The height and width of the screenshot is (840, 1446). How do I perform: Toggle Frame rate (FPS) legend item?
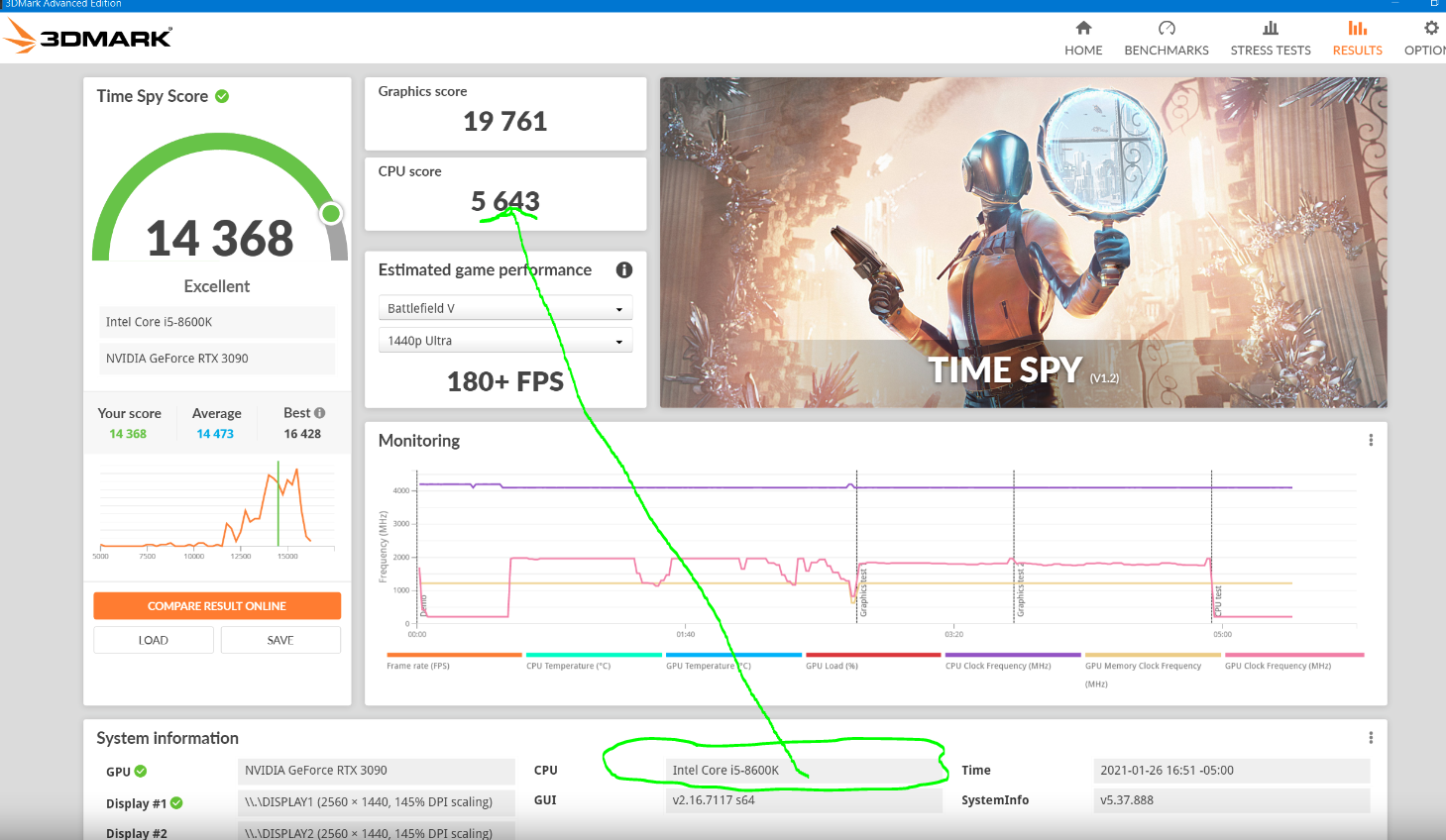pos(454,661)
